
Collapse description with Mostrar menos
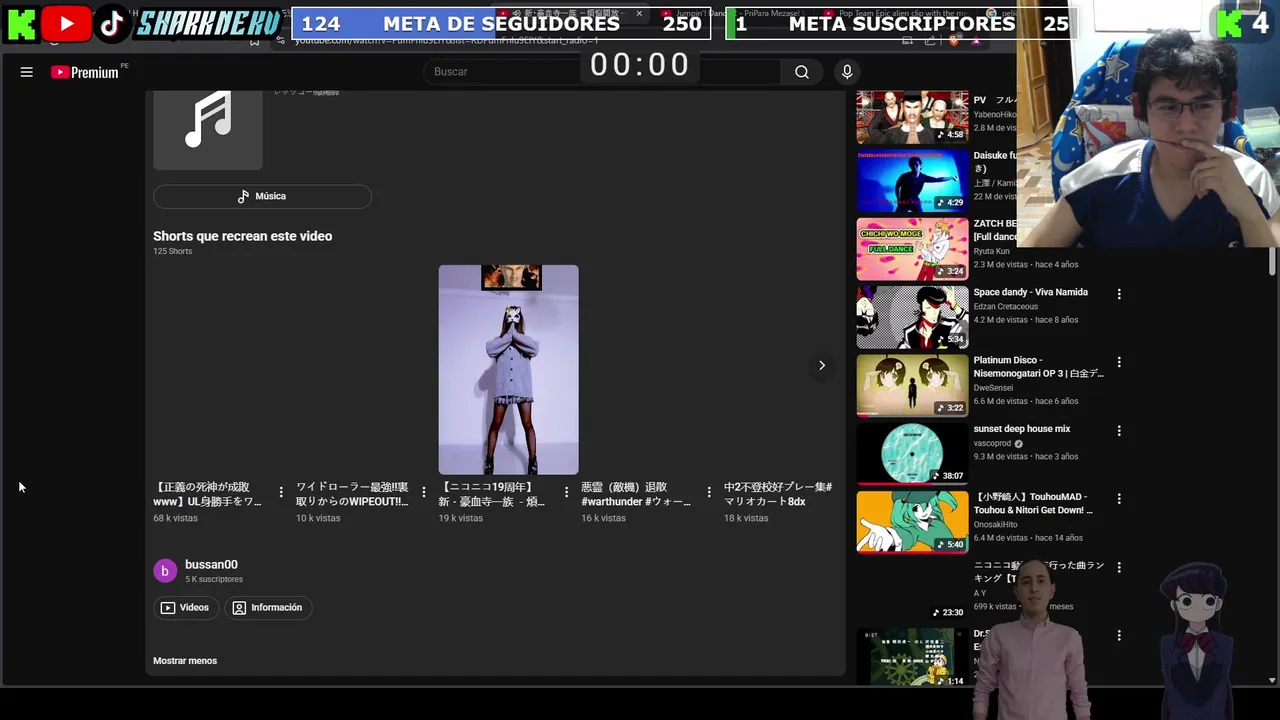pos(185,661)
